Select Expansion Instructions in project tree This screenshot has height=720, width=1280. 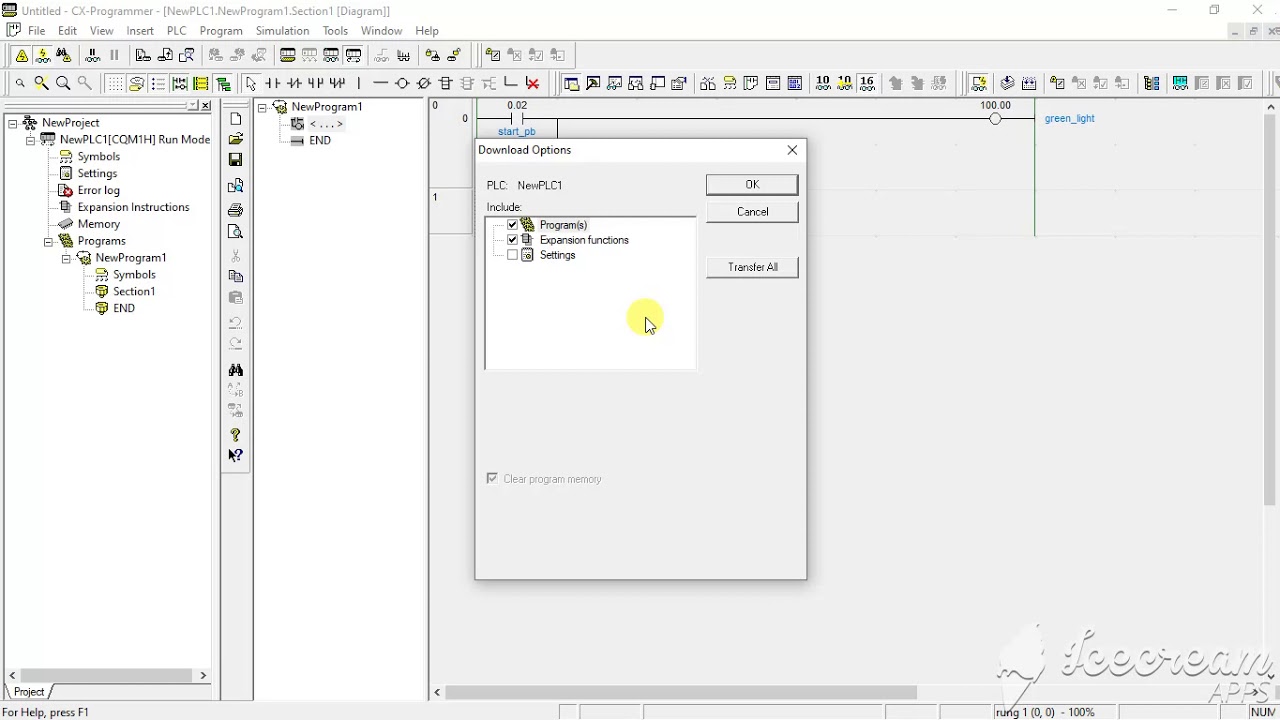pyautogui.click(x=133, y=207)
